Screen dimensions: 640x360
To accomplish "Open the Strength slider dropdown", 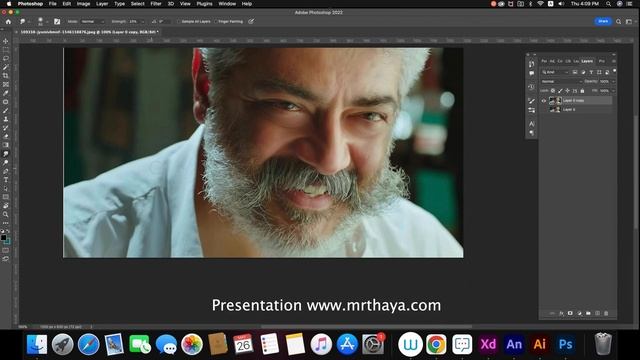I will pyautogui.click(x=143, y=21).
